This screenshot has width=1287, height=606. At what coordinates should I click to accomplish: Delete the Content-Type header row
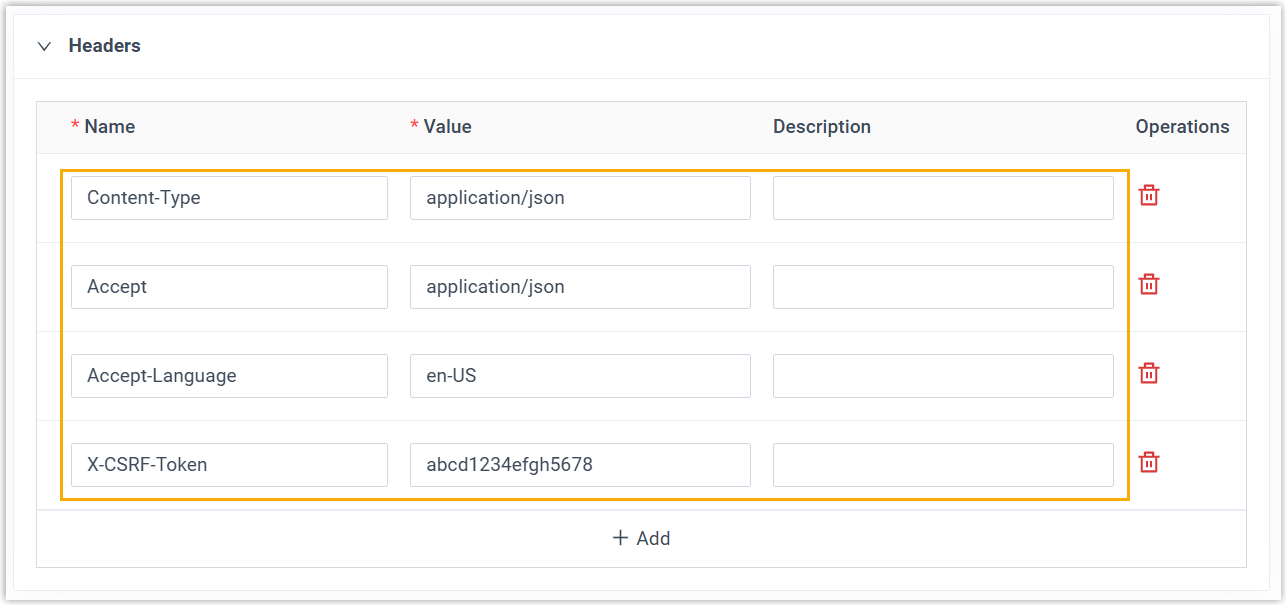(x=1149, y=196)
